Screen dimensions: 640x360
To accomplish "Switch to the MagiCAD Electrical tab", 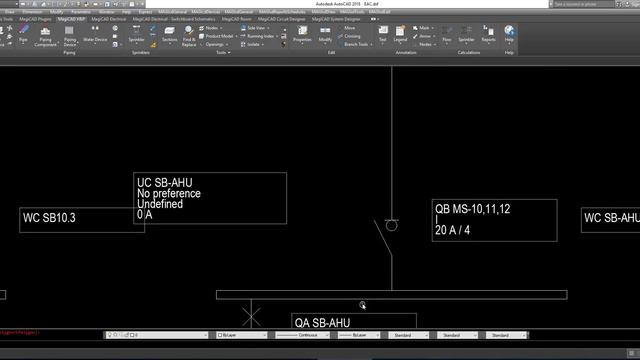I will (109, 19).
